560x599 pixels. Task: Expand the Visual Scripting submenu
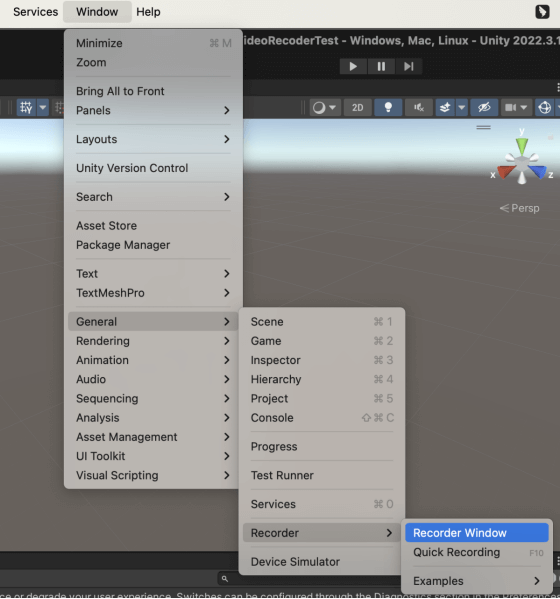[x=153, y=476]
